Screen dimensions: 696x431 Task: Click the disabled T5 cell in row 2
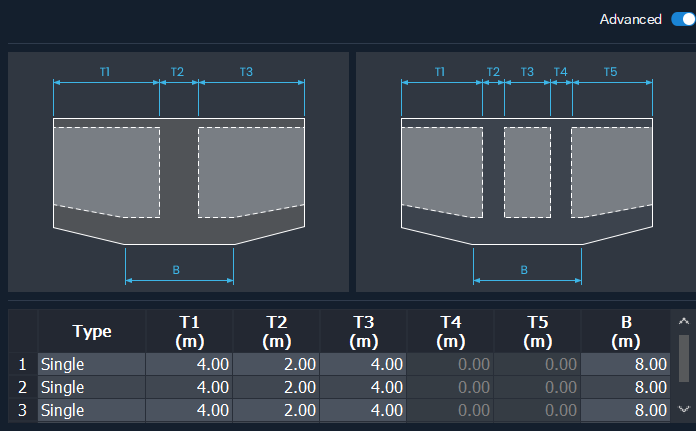click(x=537, y=388)
